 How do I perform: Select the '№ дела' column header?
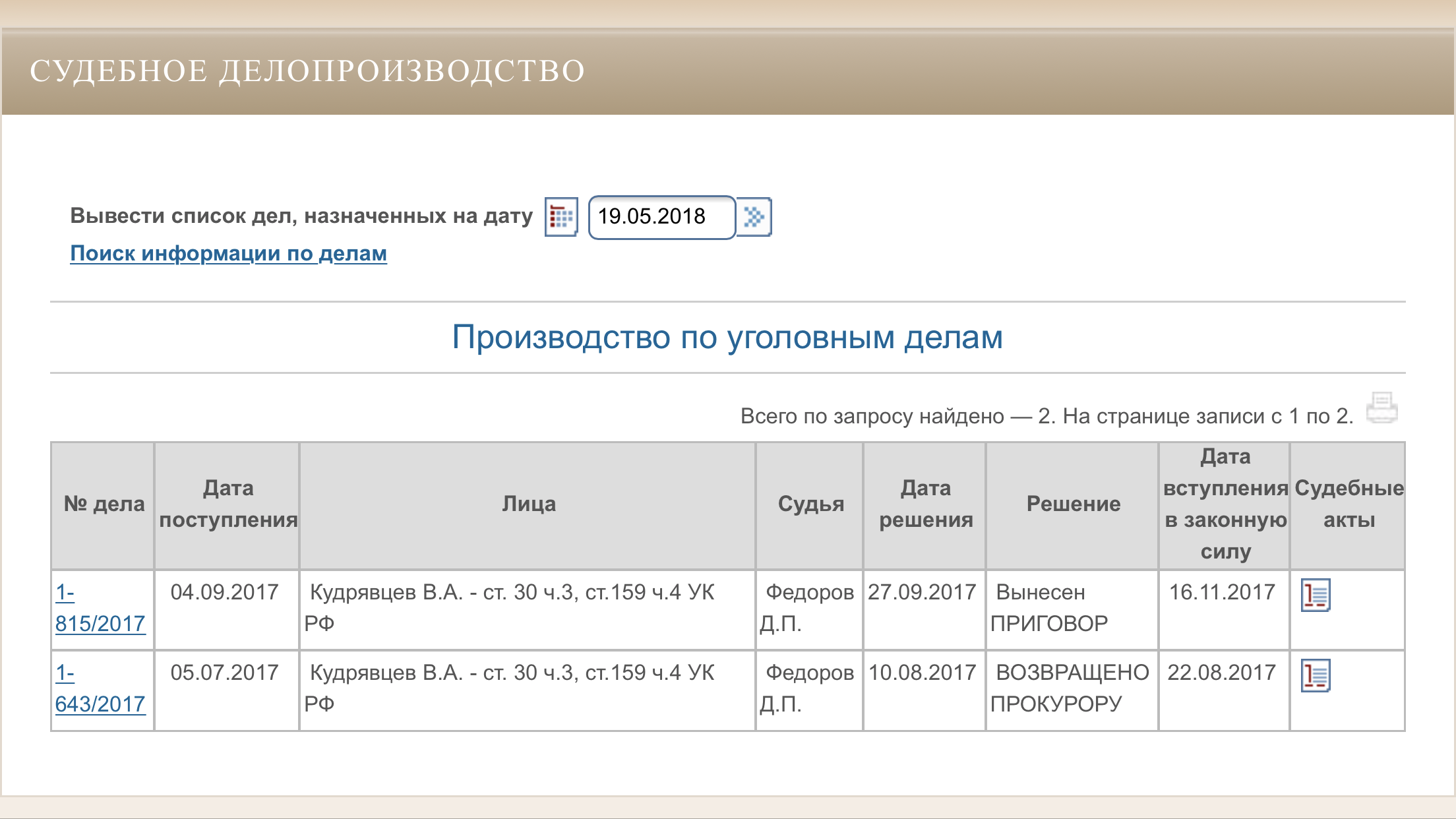pyautogui.click(x=104, y=504)
